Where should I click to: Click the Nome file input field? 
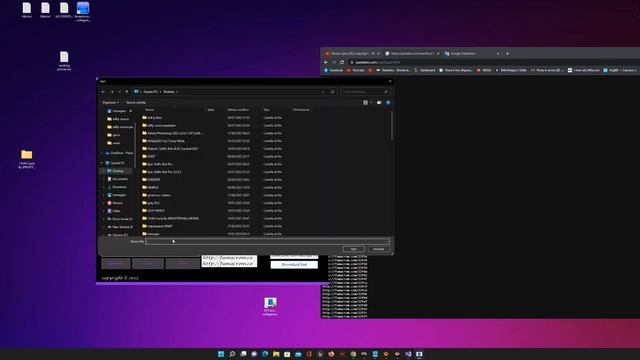tap(267, 242)
